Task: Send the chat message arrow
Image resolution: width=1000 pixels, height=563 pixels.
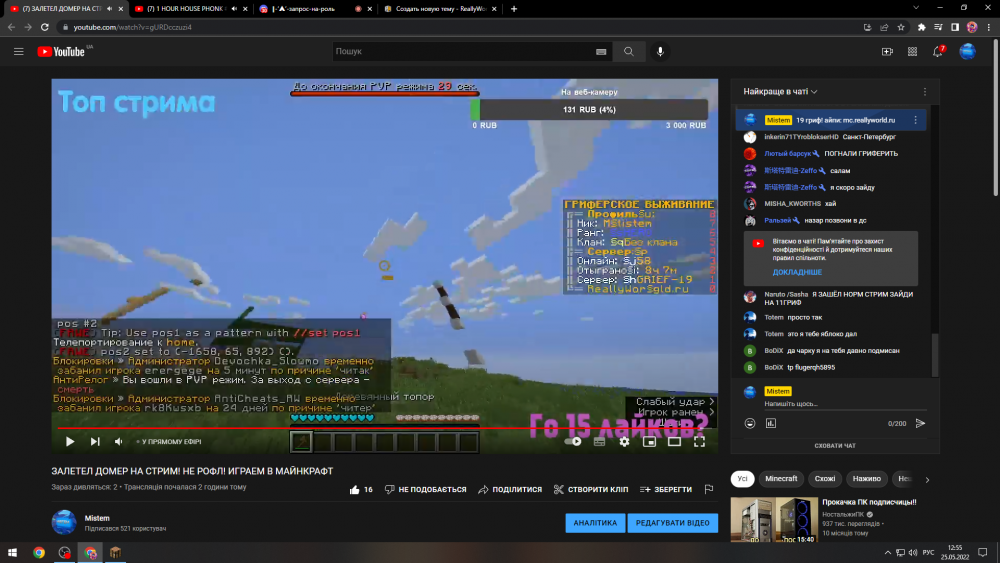Action: pyautogui.click(x=920, y=423)
